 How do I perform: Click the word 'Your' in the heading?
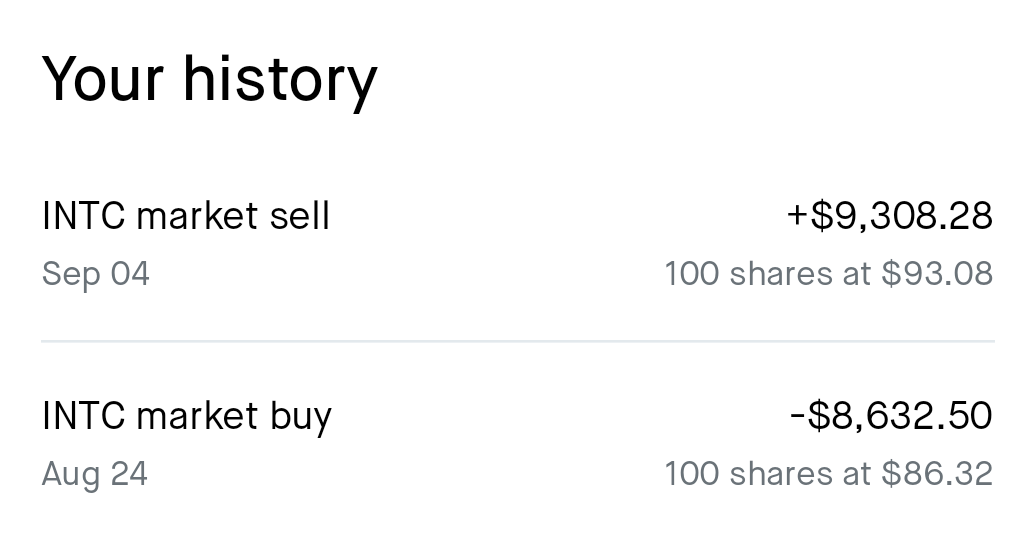pos(102,79)
